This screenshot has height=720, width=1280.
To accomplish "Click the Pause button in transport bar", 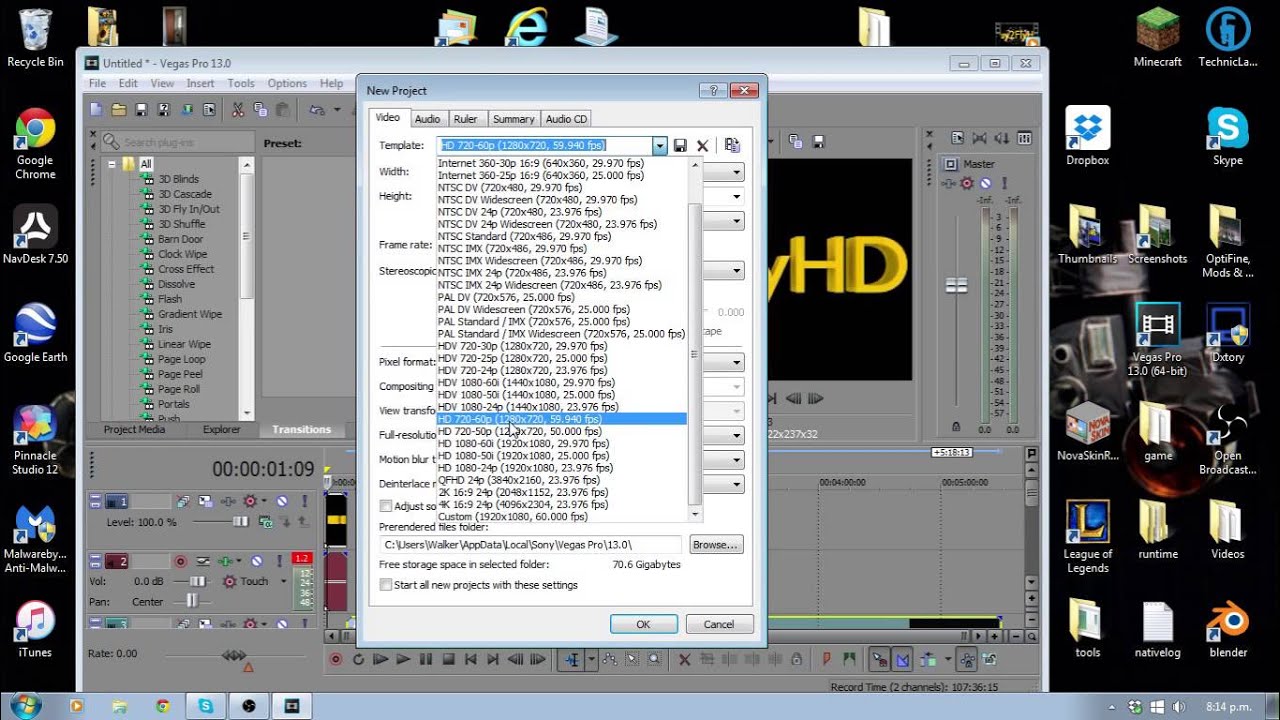I will point(426,659).
